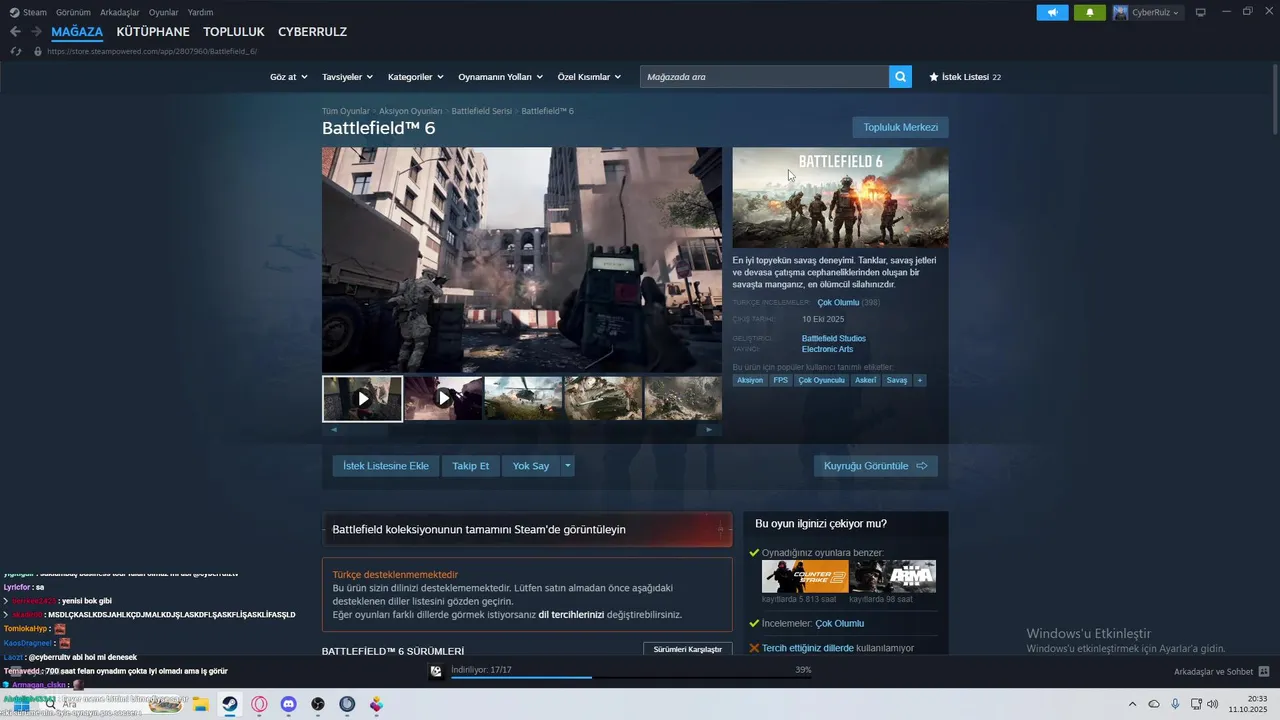Expand more tags with the plus button
1280x720 pixels.
click(919, 380)
